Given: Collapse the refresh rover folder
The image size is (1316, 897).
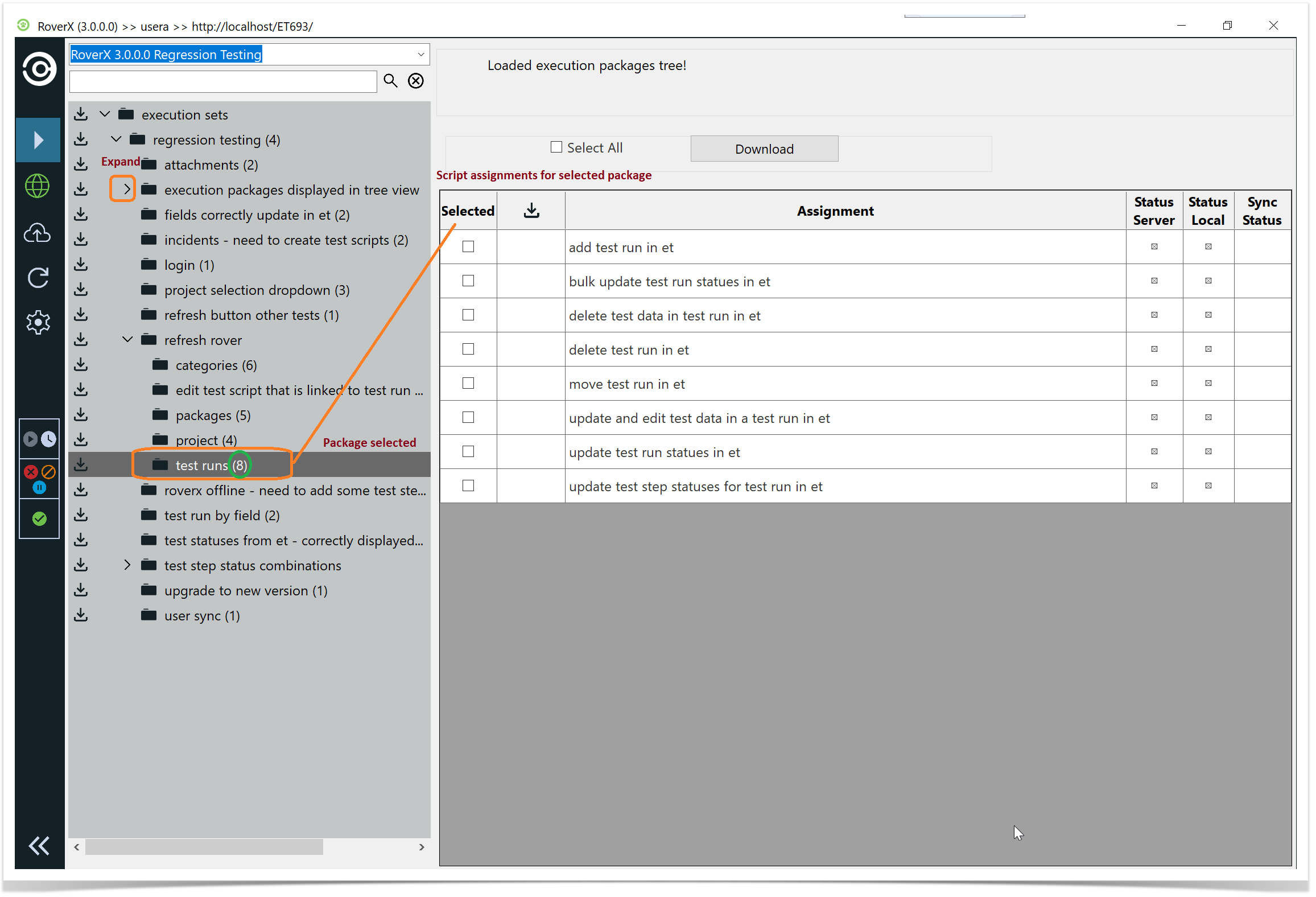Looking at the screenshot, I should click(127, 340).
